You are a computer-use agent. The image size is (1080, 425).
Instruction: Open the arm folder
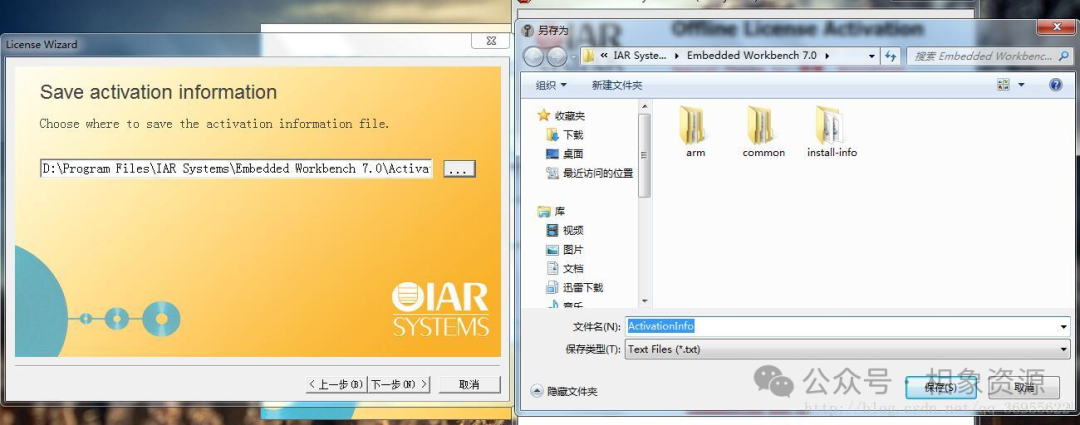tap(694, 132)
